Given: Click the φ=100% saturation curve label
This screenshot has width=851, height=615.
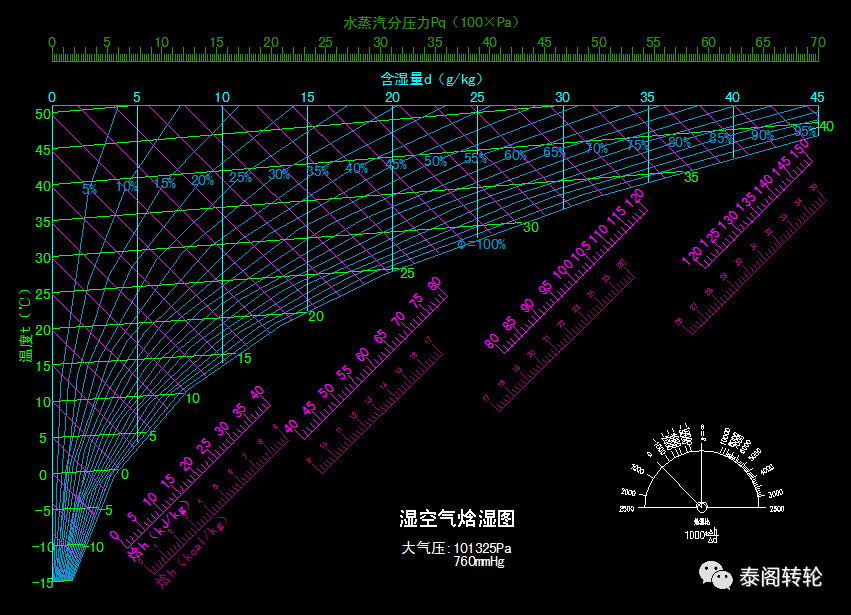Looking at the screenshot, I should point(482,244).
